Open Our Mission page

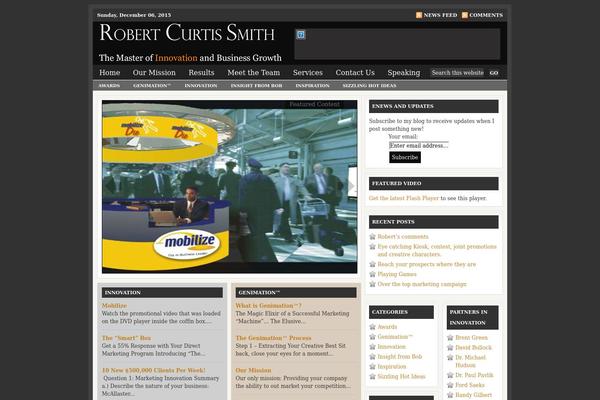(x=154, y=72)
